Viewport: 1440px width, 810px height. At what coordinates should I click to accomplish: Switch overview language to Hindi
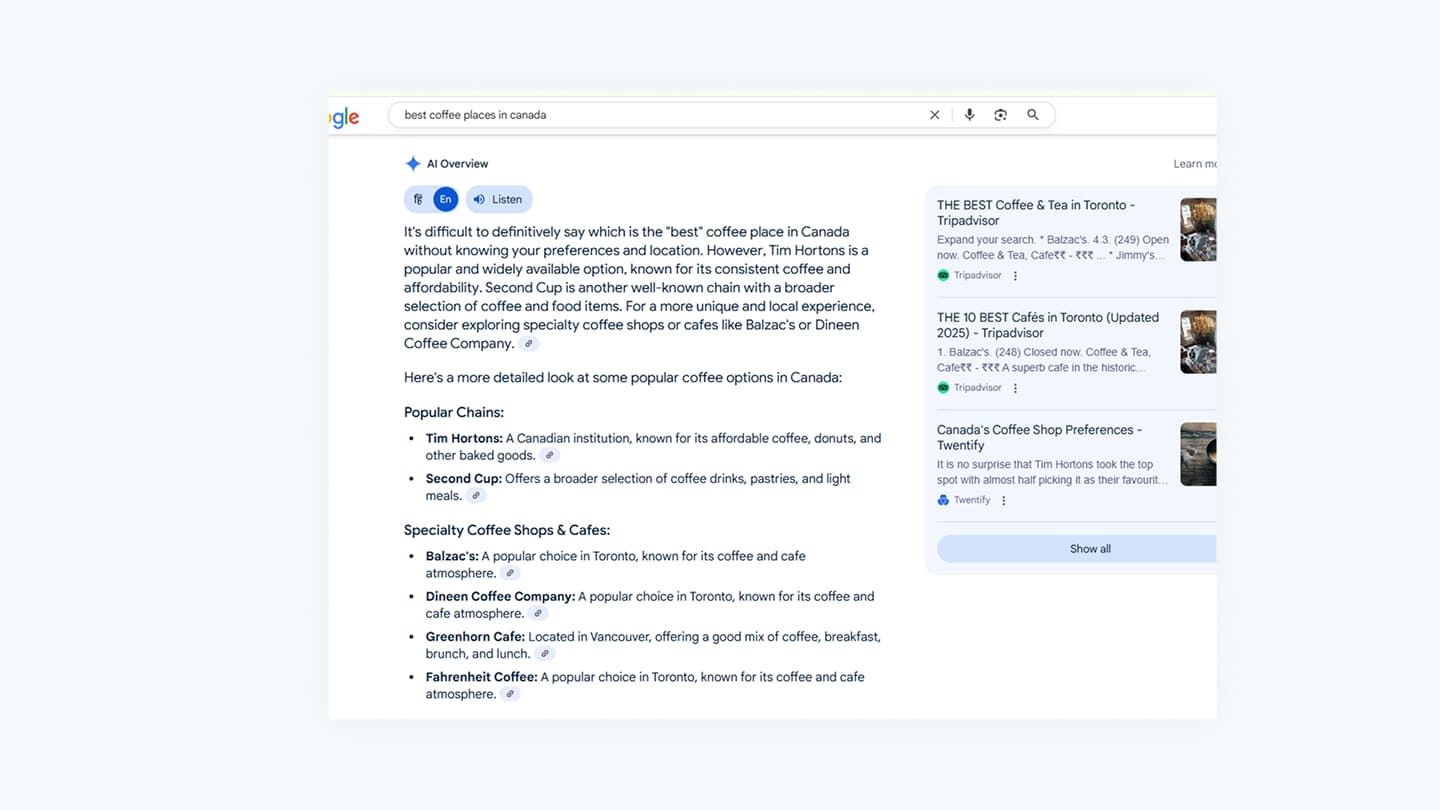(418, 199)
